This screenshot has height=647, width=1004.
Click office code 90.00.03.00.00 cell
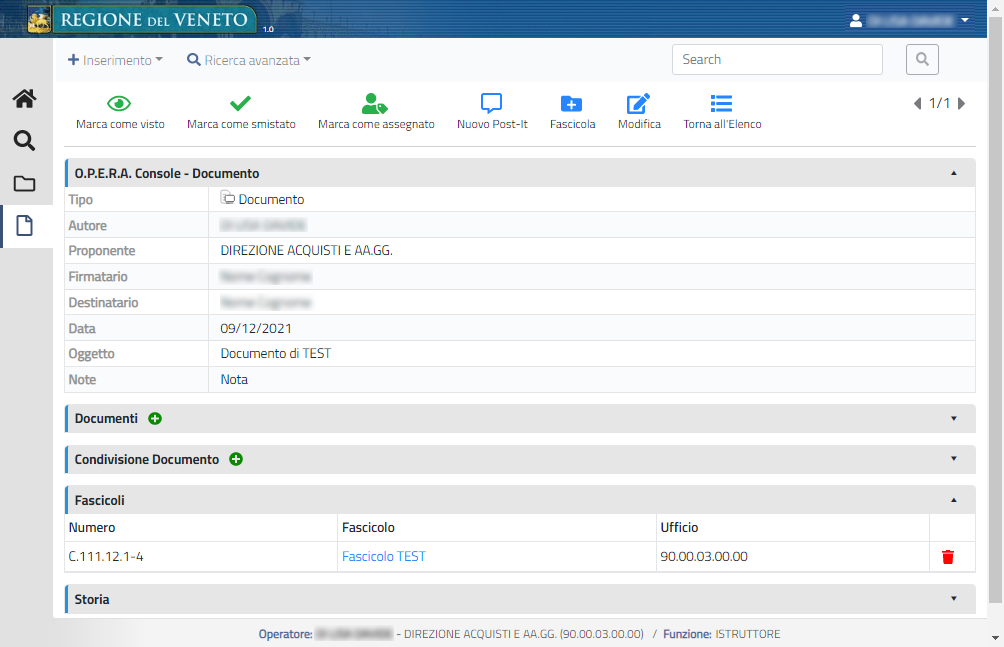coord(704,556)
